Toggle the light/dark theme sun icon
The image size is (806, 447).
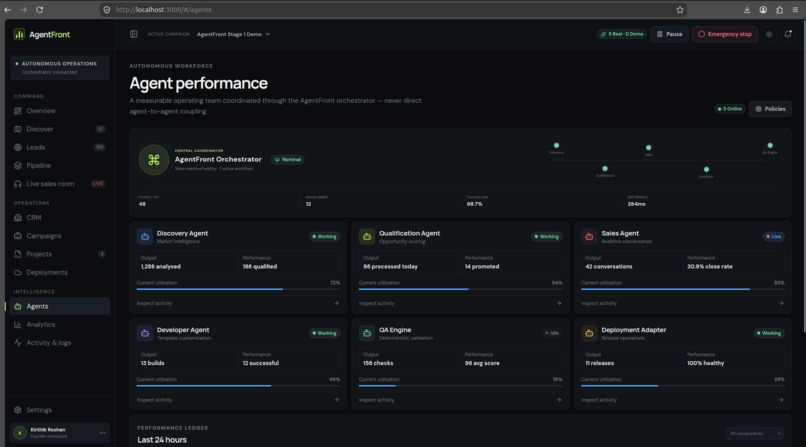(x=769, y=34)
